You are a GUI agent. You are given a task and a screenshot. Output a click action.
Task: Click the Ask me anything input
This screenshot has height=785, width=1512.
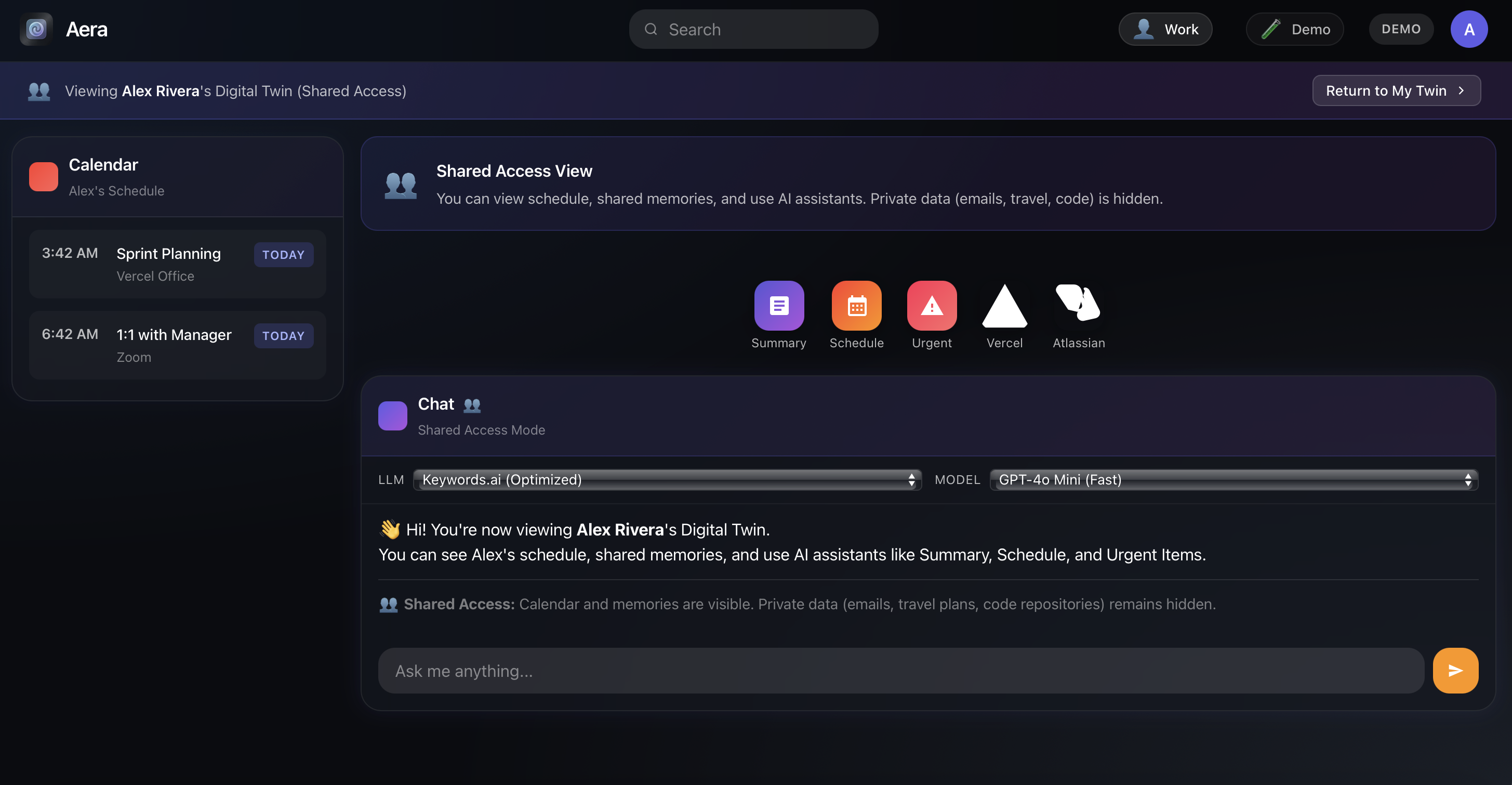(900, 671)
